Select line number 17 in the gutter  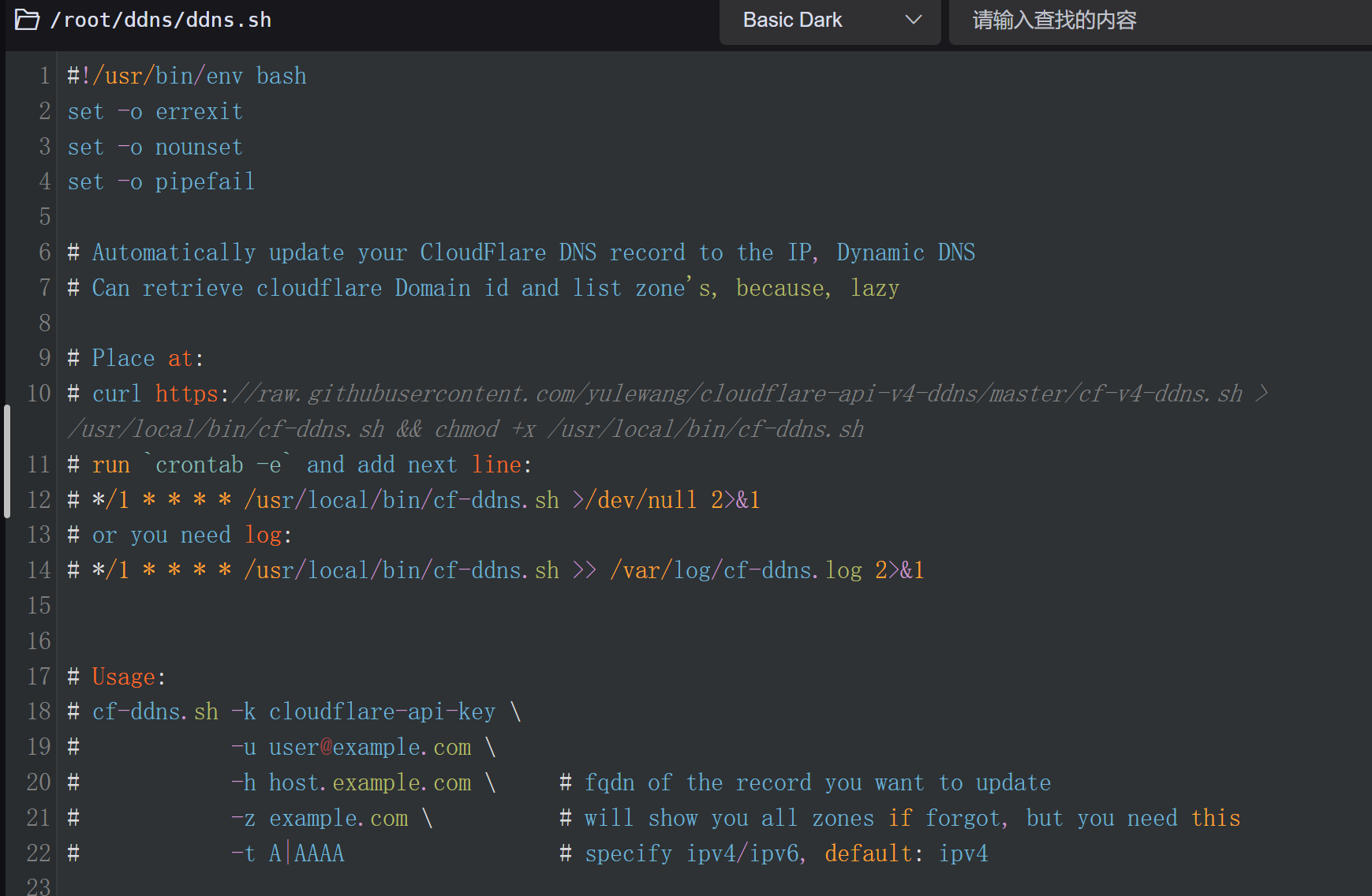tap(39, 676)
